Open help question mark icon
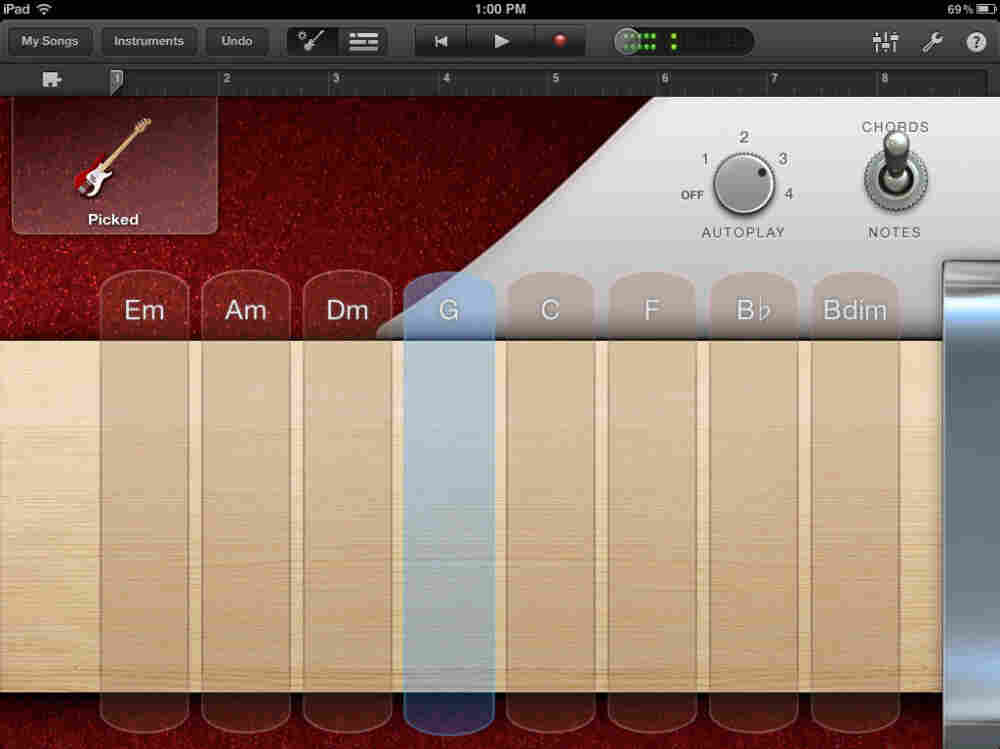Viewport: 1000px width, 749px height. click(976, 42)
